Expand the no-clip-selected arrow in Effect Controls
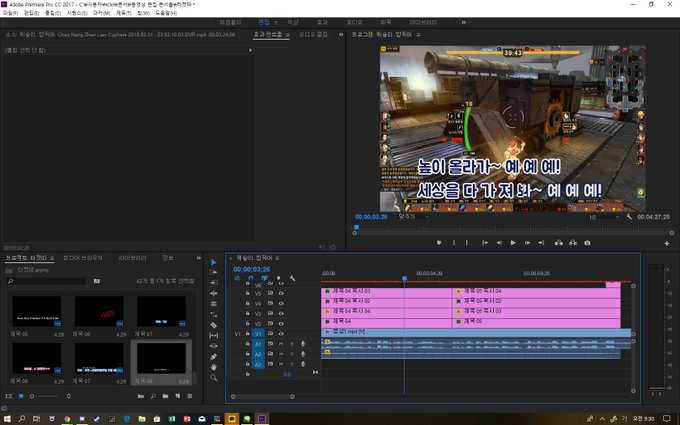This screenshot has height=425, width=680. (250, 50)
